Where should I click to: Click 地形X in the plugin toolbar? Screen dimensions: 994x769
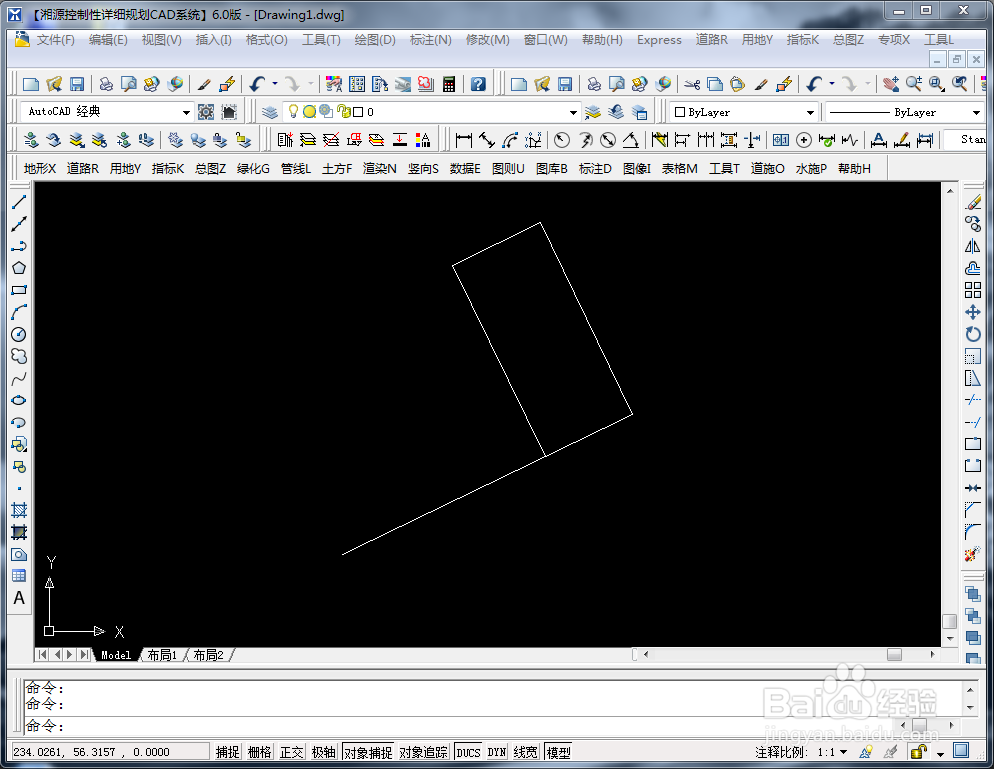coord(40,169)
